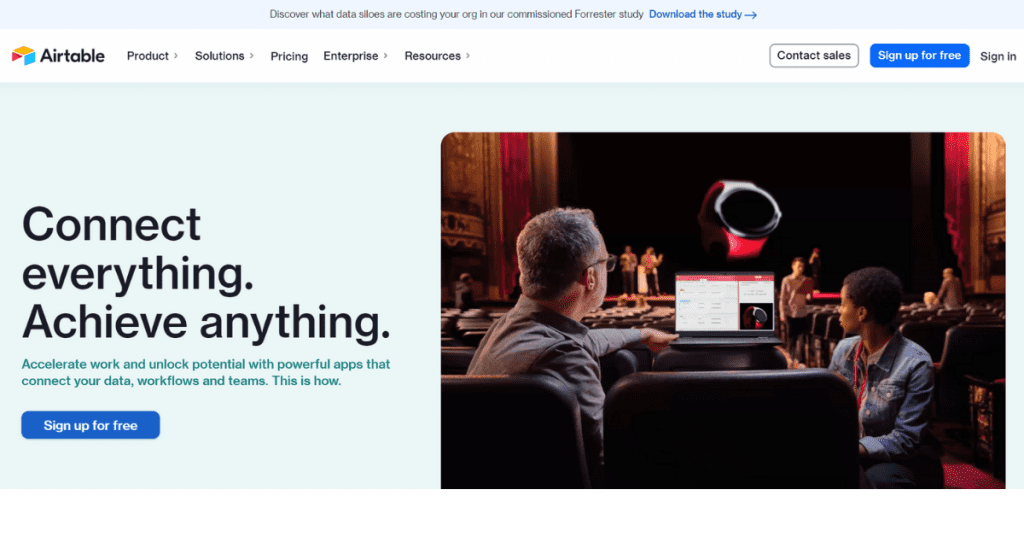1024x536 pixels.
Task: Expand the chevron next to Enterprise
Action: click(x=386, y=56)
